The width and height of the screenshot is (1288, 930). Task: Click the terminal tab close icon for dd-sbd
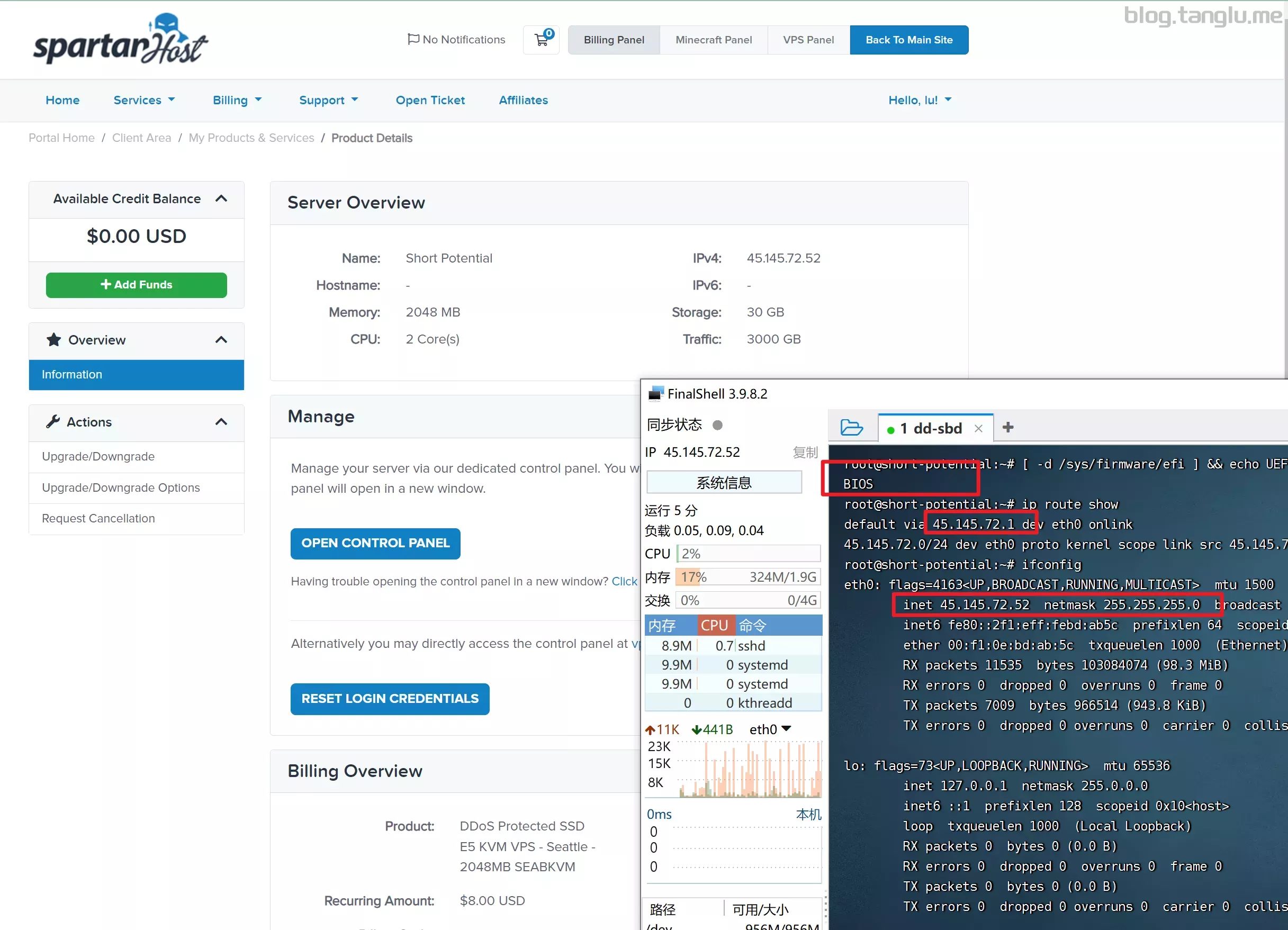[x=980, y=428]
